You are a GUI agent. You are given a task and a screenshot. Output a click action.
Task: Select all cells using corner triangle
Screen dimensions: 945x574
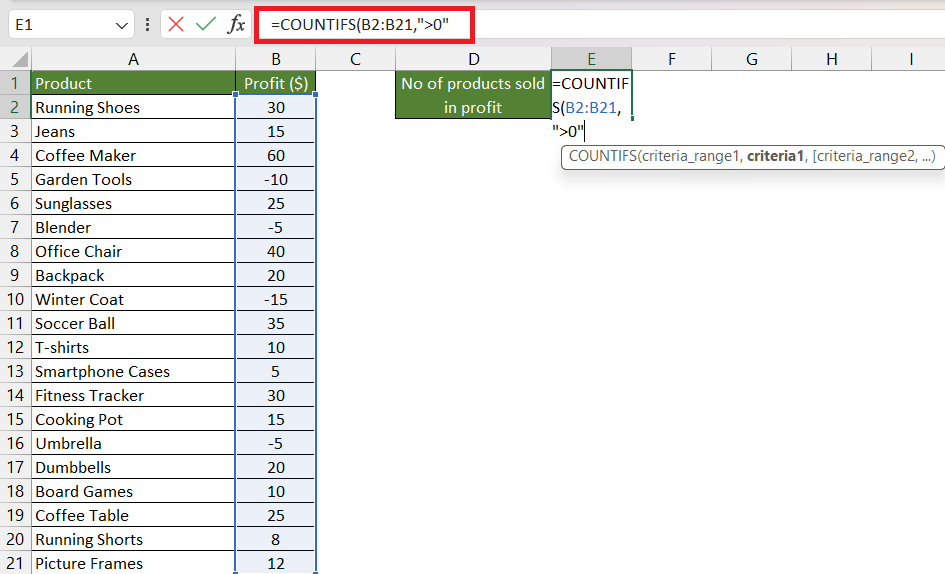tap(20, 59)
